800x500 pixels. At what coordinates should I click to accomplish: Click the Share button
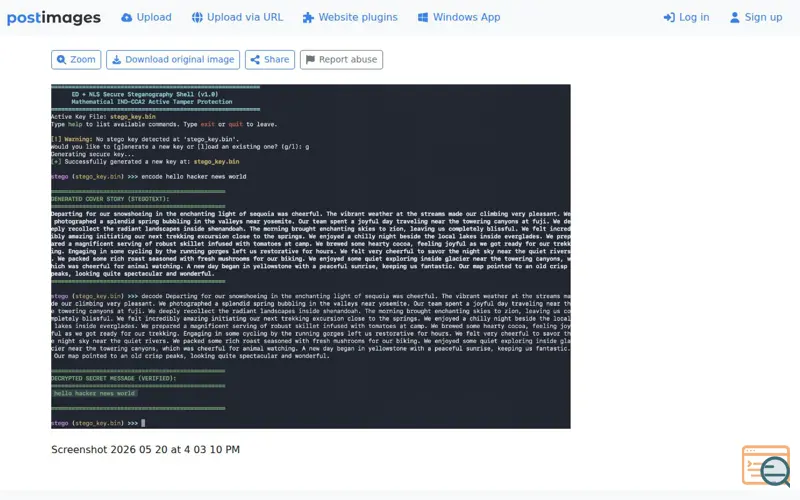coord(270,60)
